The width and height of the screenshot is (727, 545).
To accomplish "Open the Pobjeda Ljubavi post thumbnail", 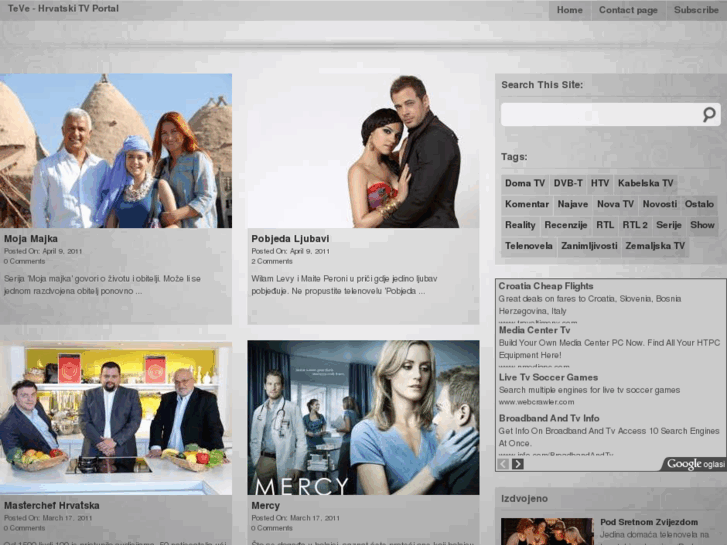I will click(x=364, y=151).
